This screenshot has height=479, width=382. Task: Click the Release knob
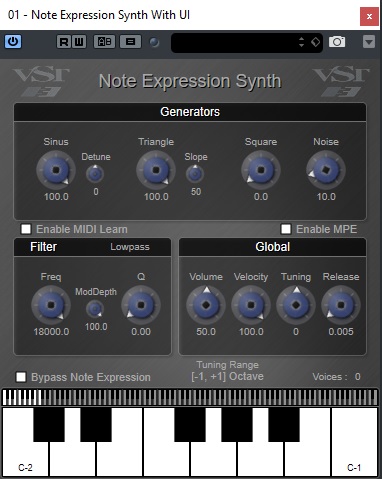click(x=341, y=305)
